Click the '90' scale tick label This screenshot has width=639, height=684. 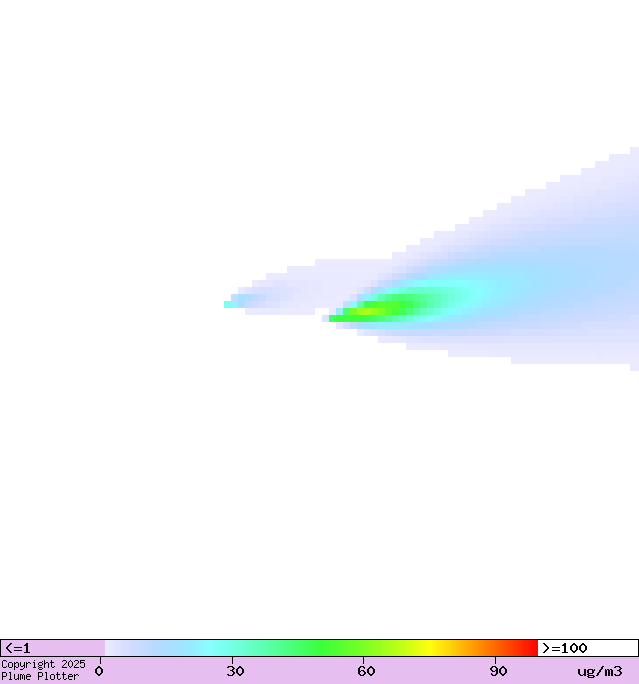click(x=498, y=671)
